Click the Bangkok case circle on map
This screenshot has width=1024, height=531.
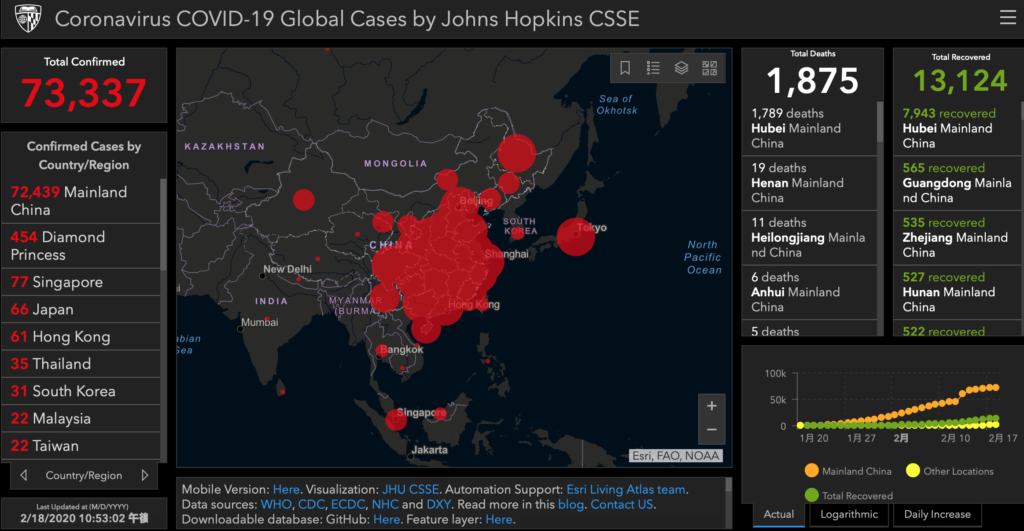tap(381, 351)
